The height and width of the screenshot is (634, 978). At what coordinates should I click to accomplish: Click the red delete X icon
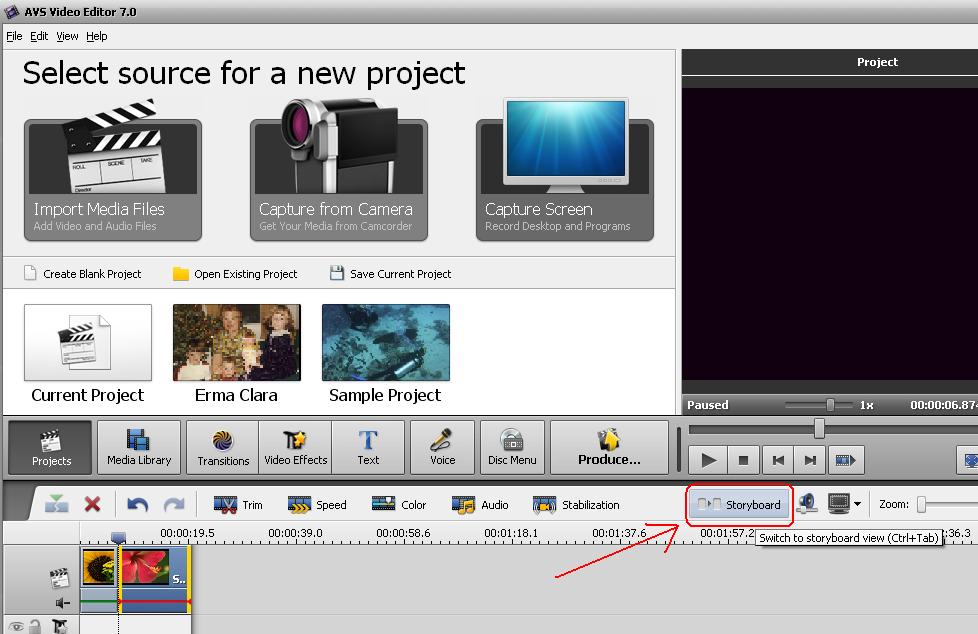point(92,504)
